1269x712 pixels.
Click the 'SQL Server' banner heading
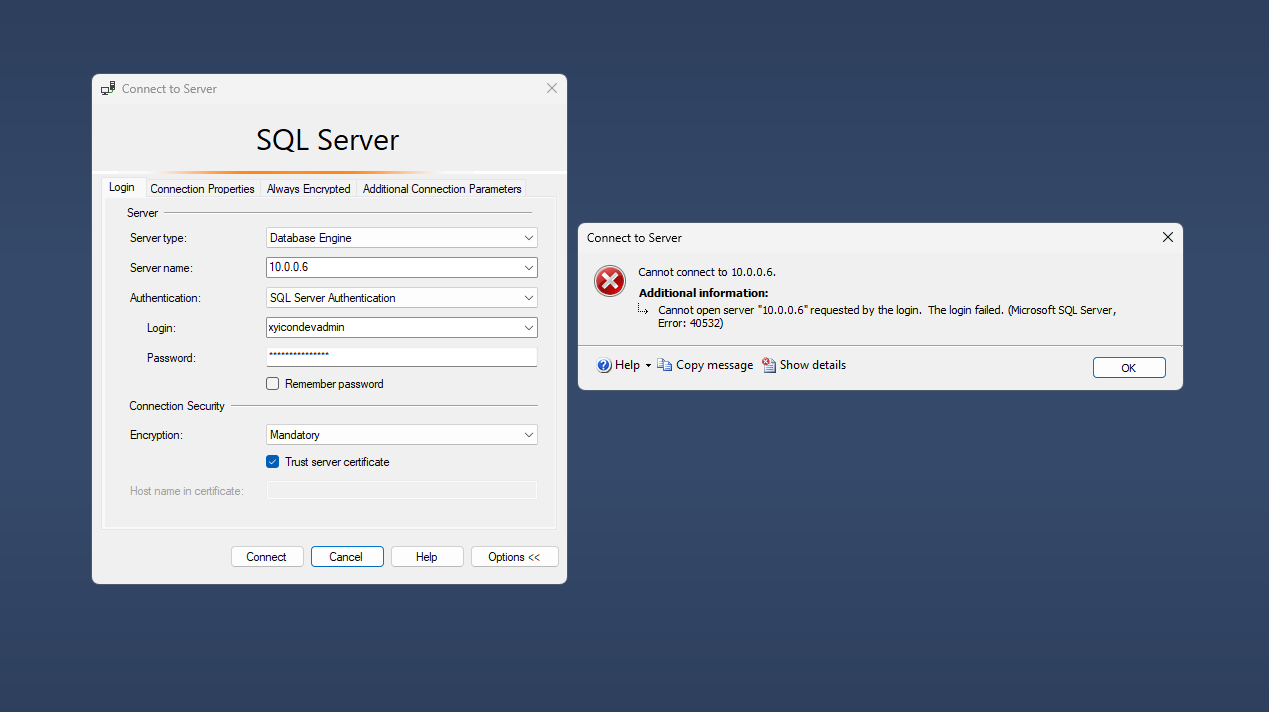click(x=328, y=140)
